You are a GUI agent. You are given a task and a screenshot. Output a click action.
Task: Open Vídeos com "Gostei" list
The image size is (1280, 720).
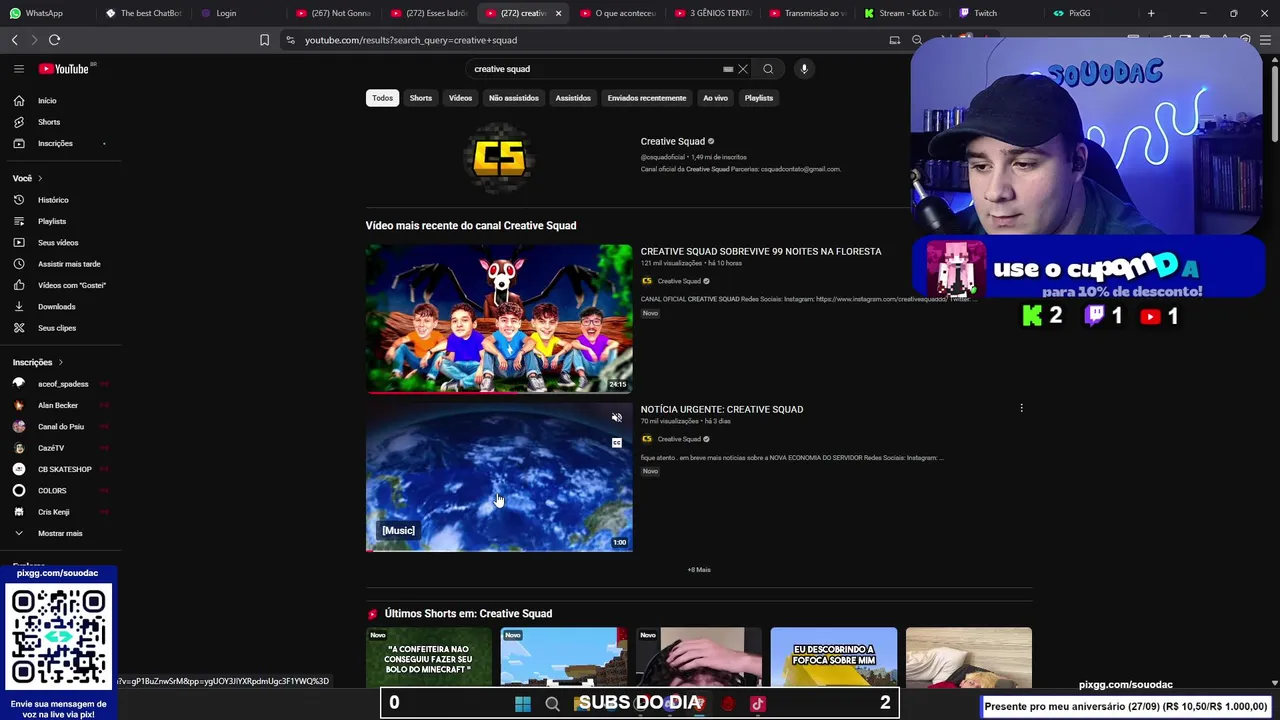(71, 285)
